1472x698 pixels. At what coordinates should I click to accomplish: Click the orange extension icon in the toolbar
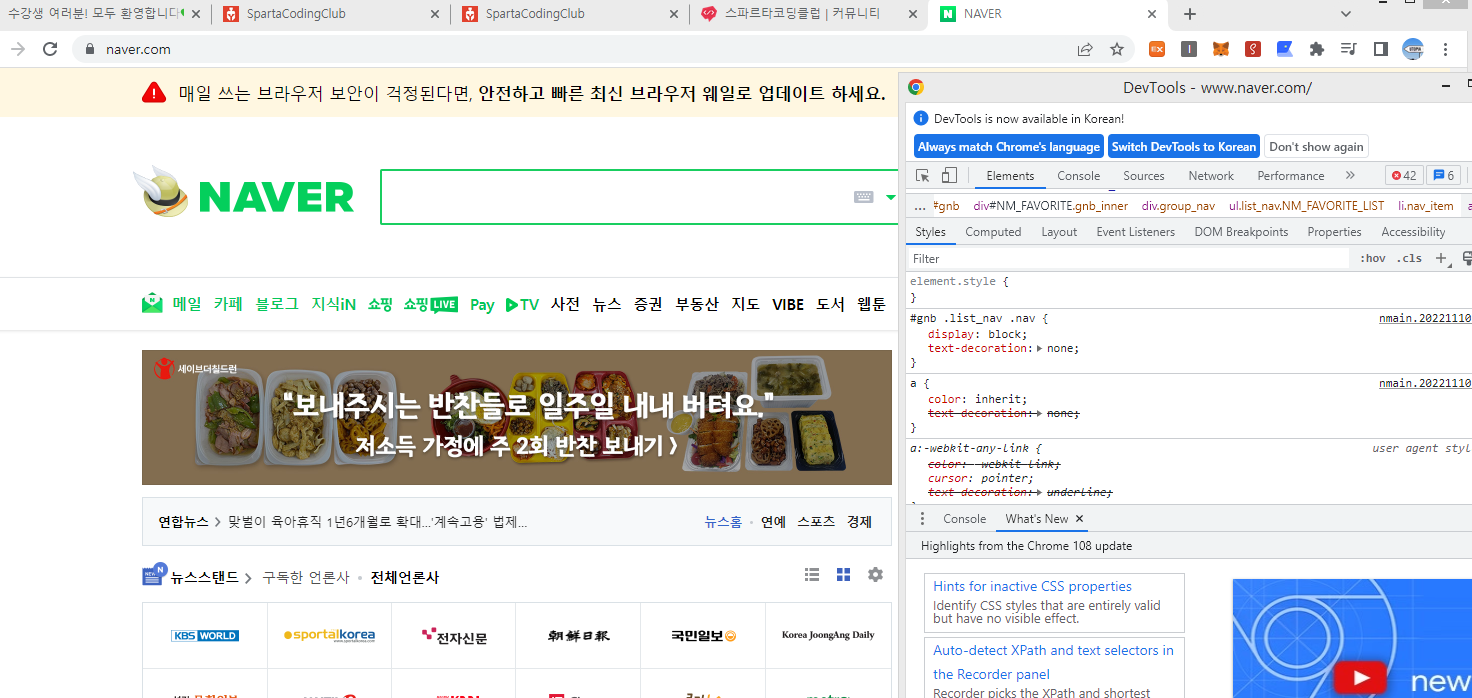(1156, 49)
